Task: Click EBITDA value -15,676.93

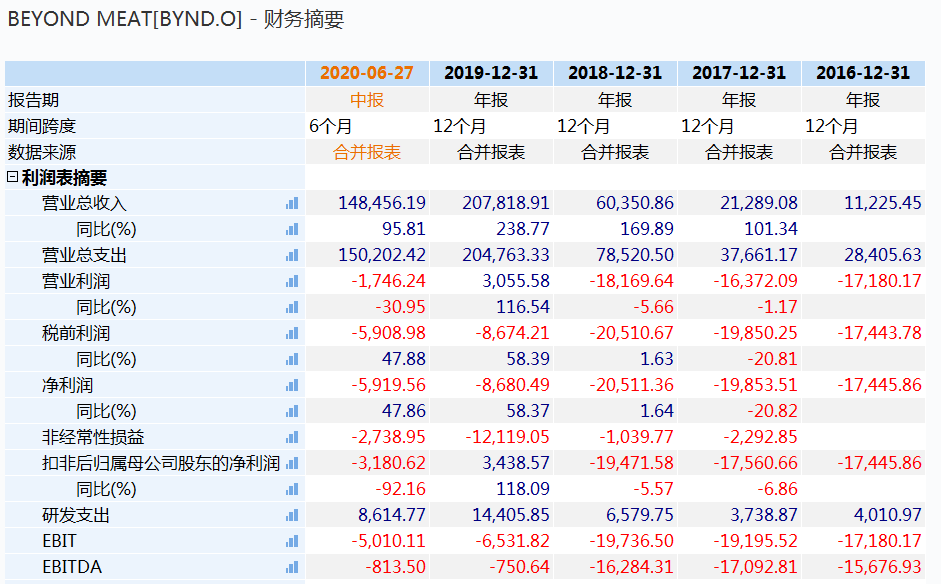Action: coord(879,567)
